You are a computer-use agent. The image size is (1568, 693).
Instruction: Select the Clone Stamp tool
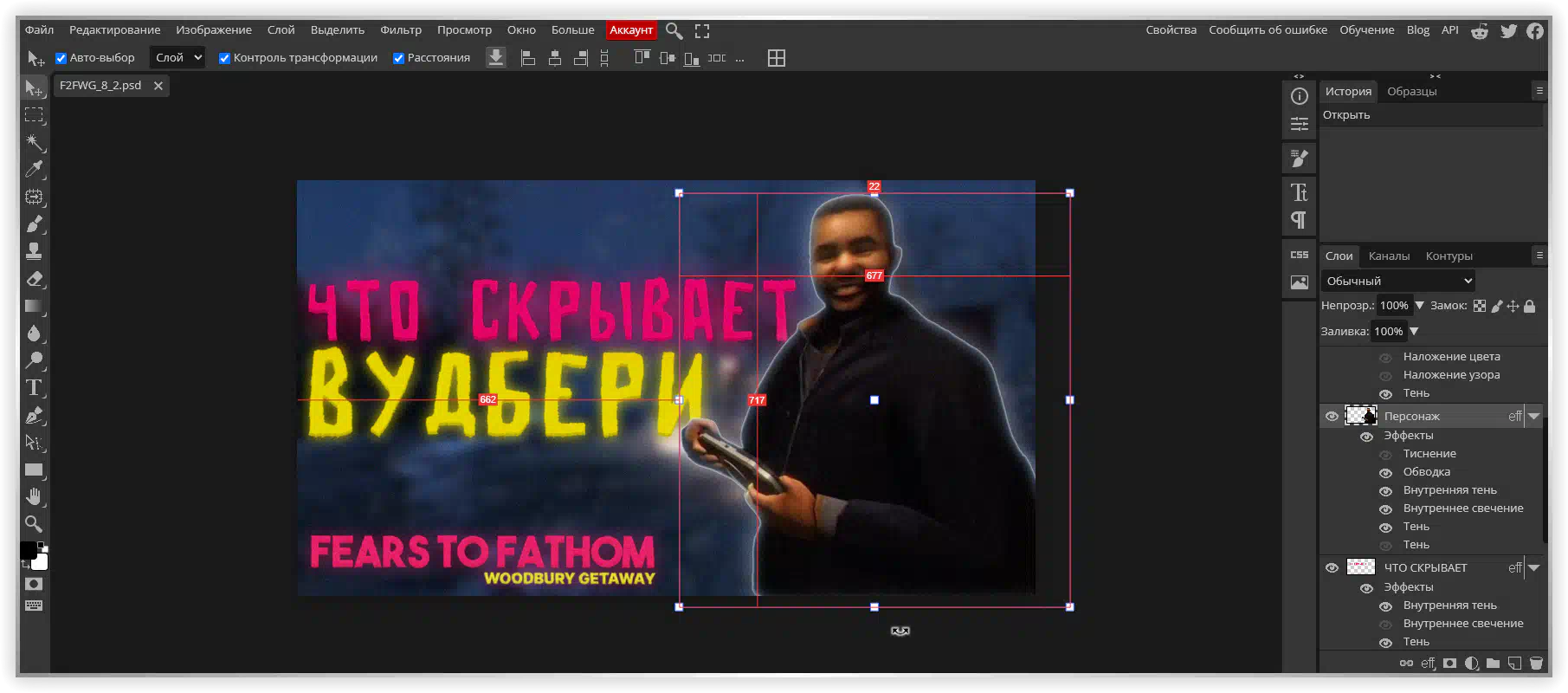35,251
